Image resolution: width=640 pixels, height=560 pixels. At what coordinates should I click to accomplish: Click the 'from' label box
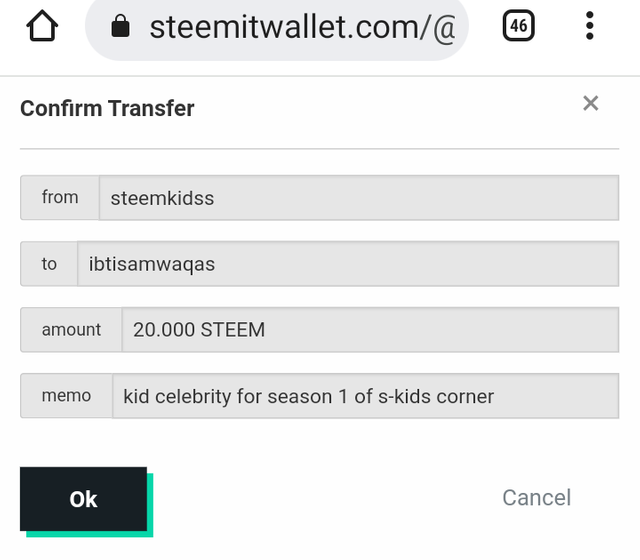click(x=60, y=198)
